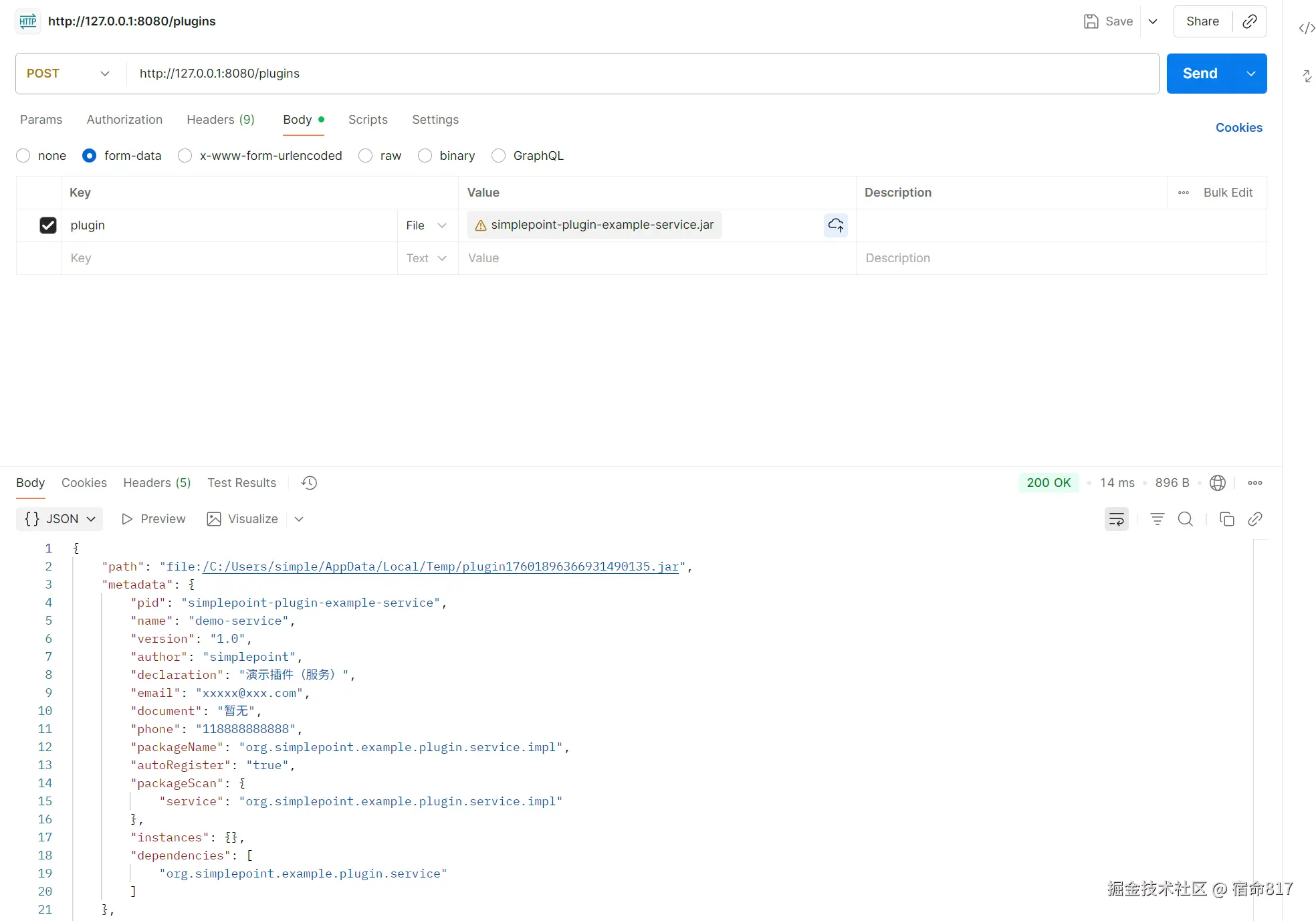Click the filter response icon
1316x921 pixels.
click(x=1157, y=519)
